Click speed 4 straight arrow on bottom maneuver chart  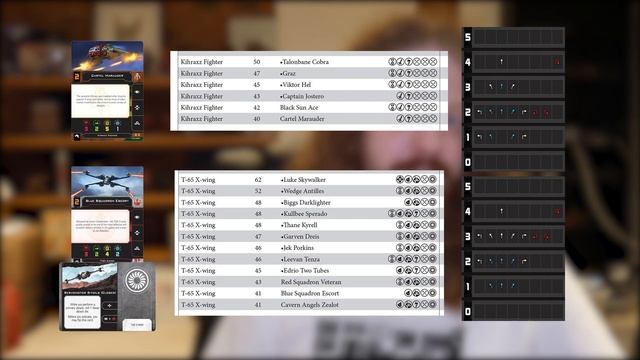[502, 211]
